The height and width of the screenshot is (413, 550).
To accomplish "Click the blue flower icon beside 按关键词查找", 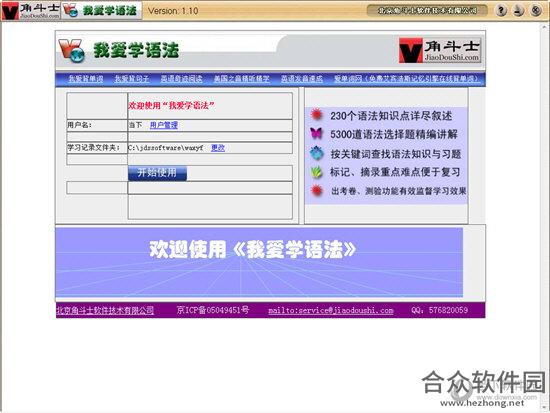I will tap(316, 153).
